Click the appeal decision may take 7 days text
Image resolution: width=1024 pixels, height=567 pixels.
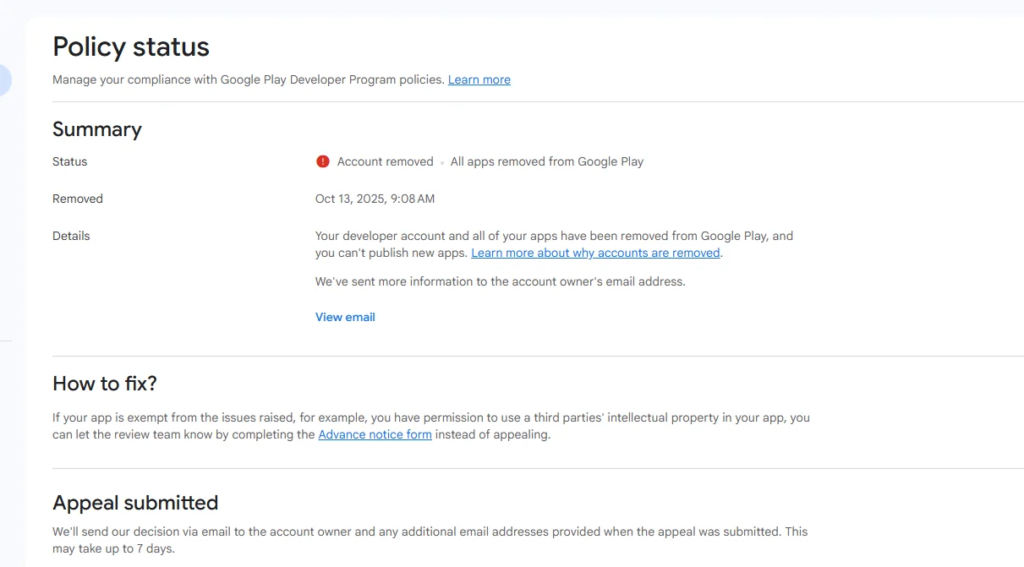(x=430, y=540)
